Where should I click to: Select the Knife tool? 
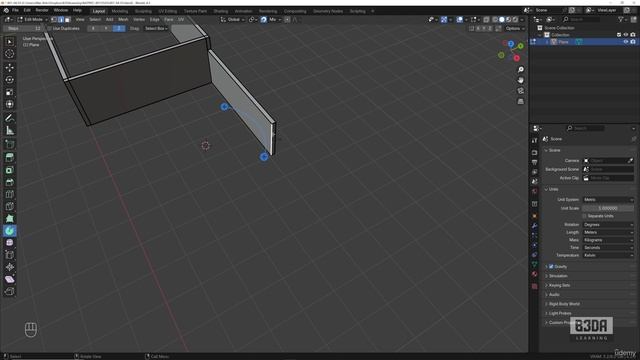coord(10,206)
